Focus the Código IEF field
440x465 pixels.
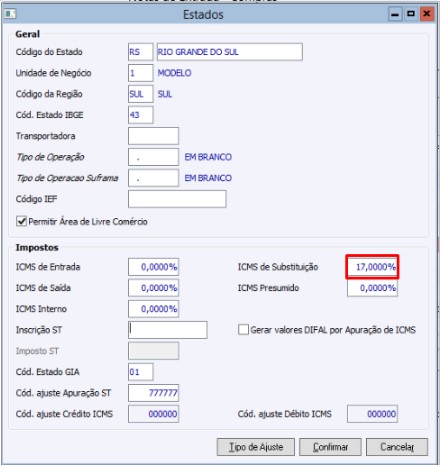click(x=177, y=199)
